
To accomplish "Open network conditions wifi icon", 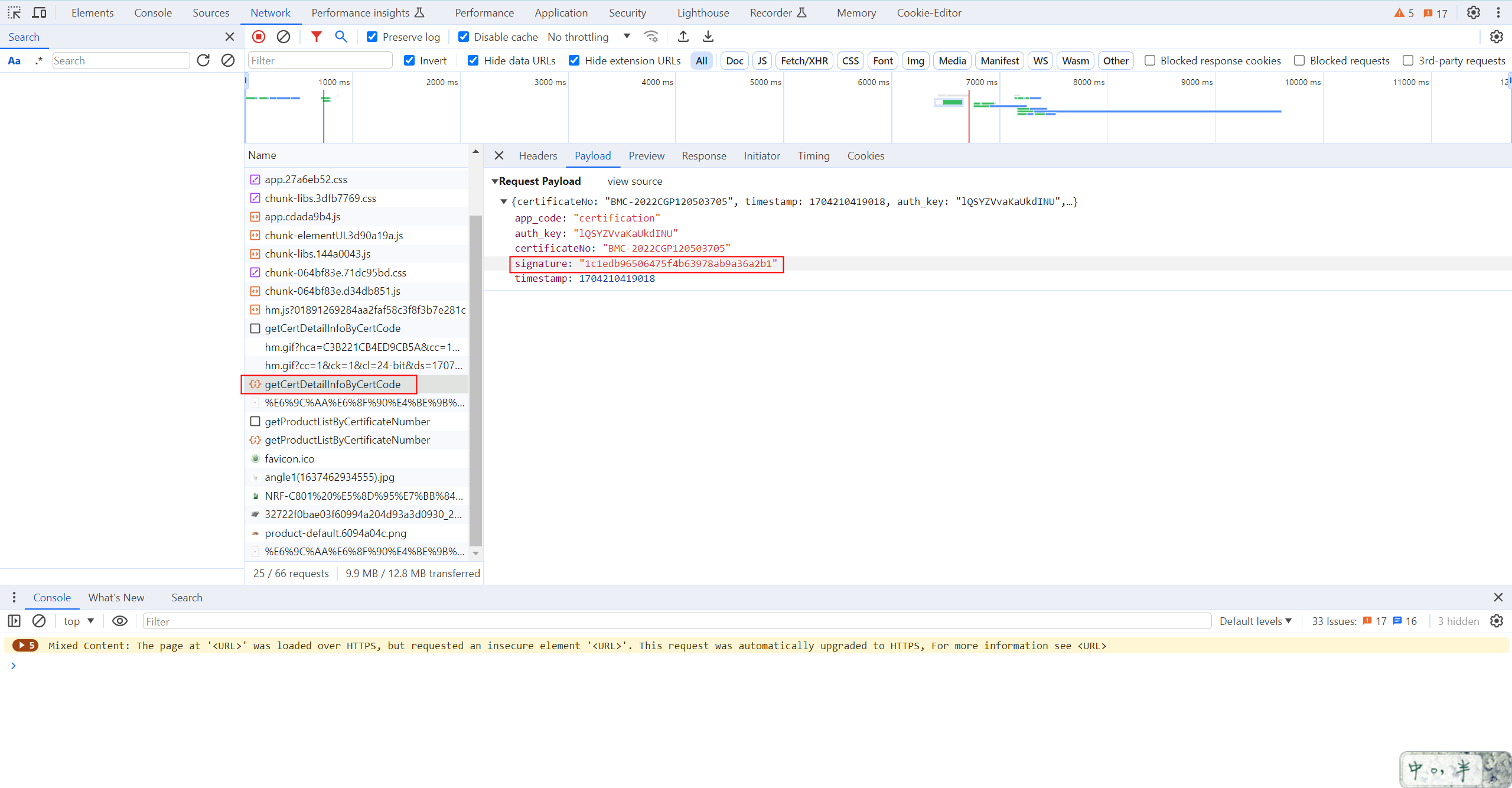I will coord(651,37).
